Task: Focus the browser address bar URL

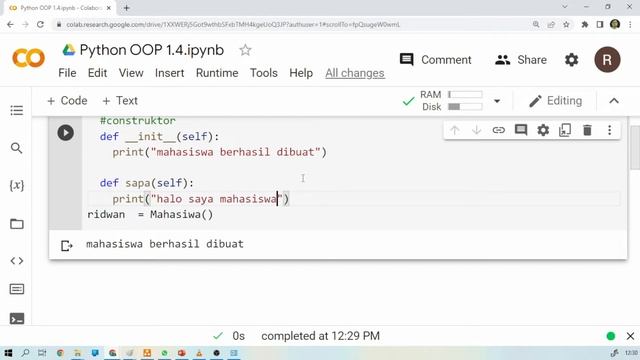Action: (x=233, y=25)
